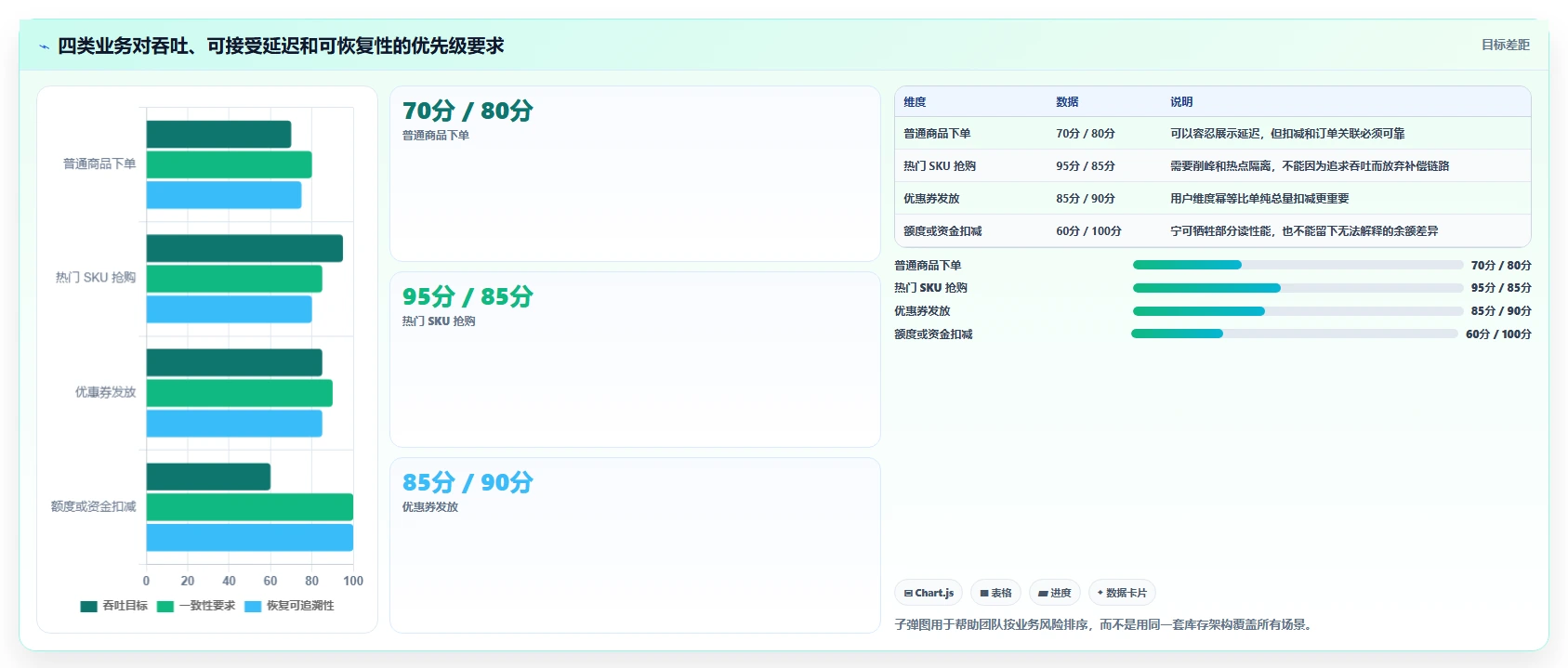
Task: Click the green 一致性要求 bar for 热门 SKU 抢购
Action: 234,279
